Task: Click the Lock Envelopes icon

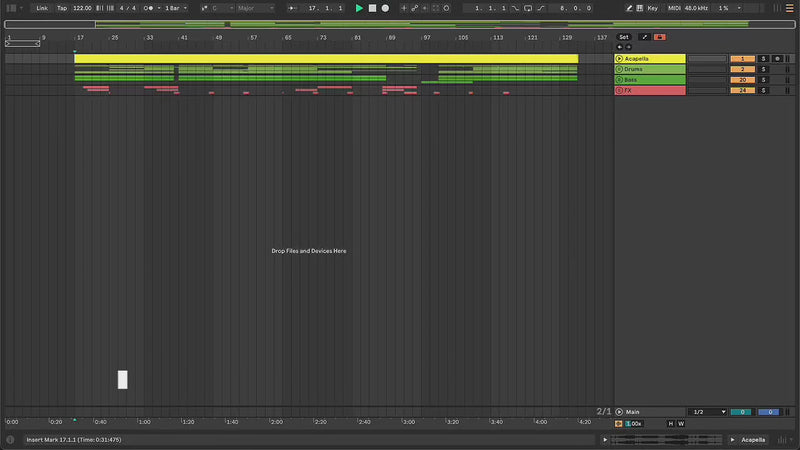Action: coord(659,37)
